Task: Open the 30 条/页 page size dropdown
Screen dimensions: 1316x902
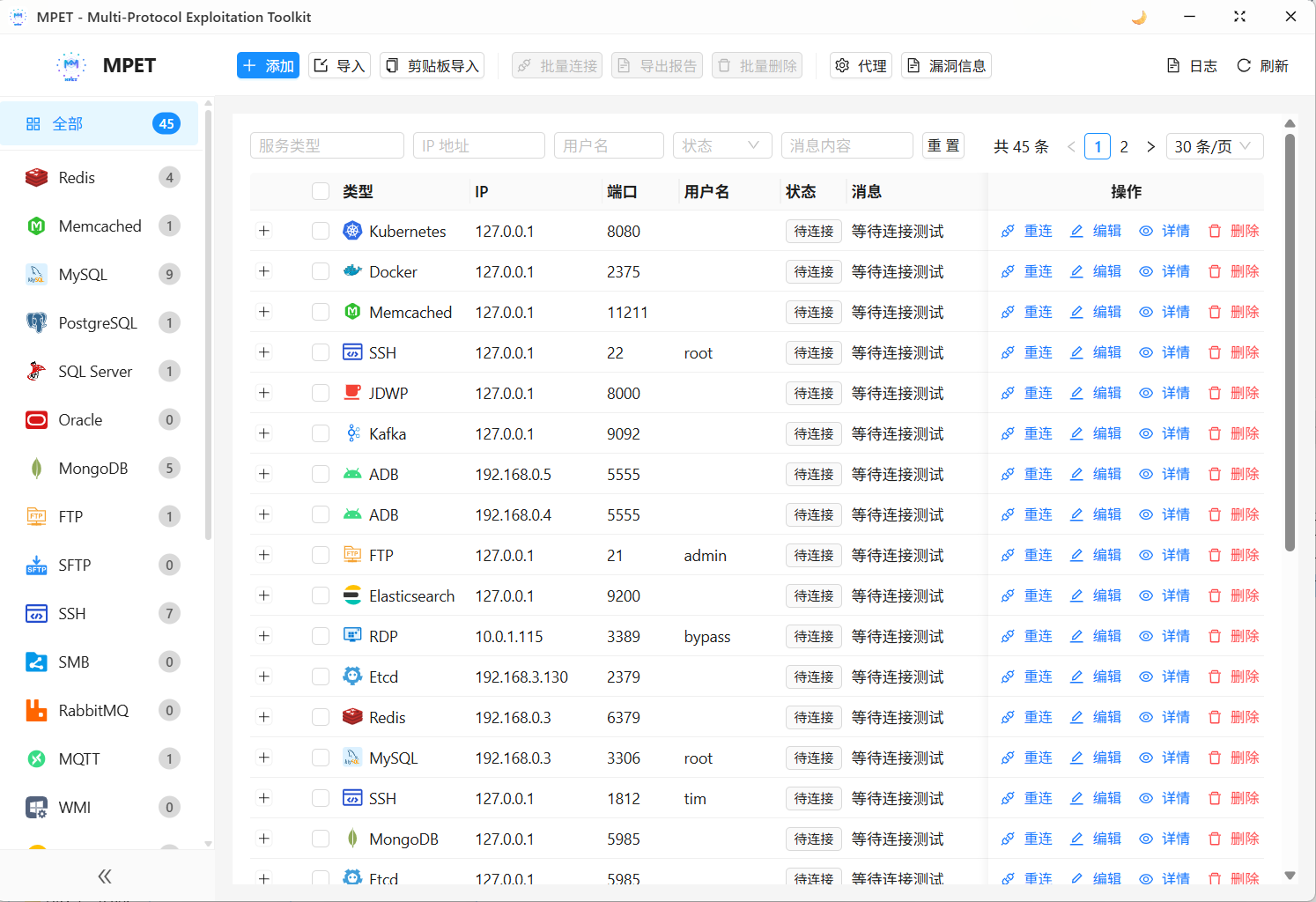Action: click(x=1215, y=146)
